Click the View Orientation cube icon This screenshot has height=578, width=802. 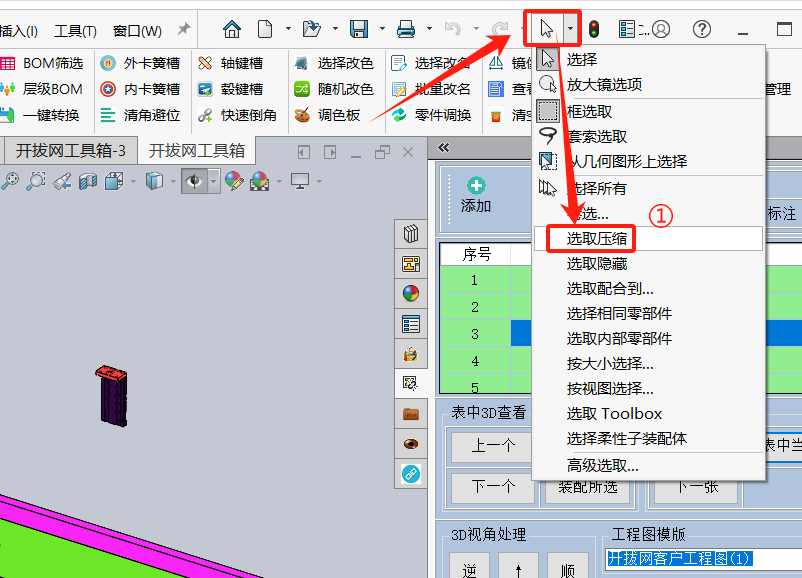[x=114, y=181]
